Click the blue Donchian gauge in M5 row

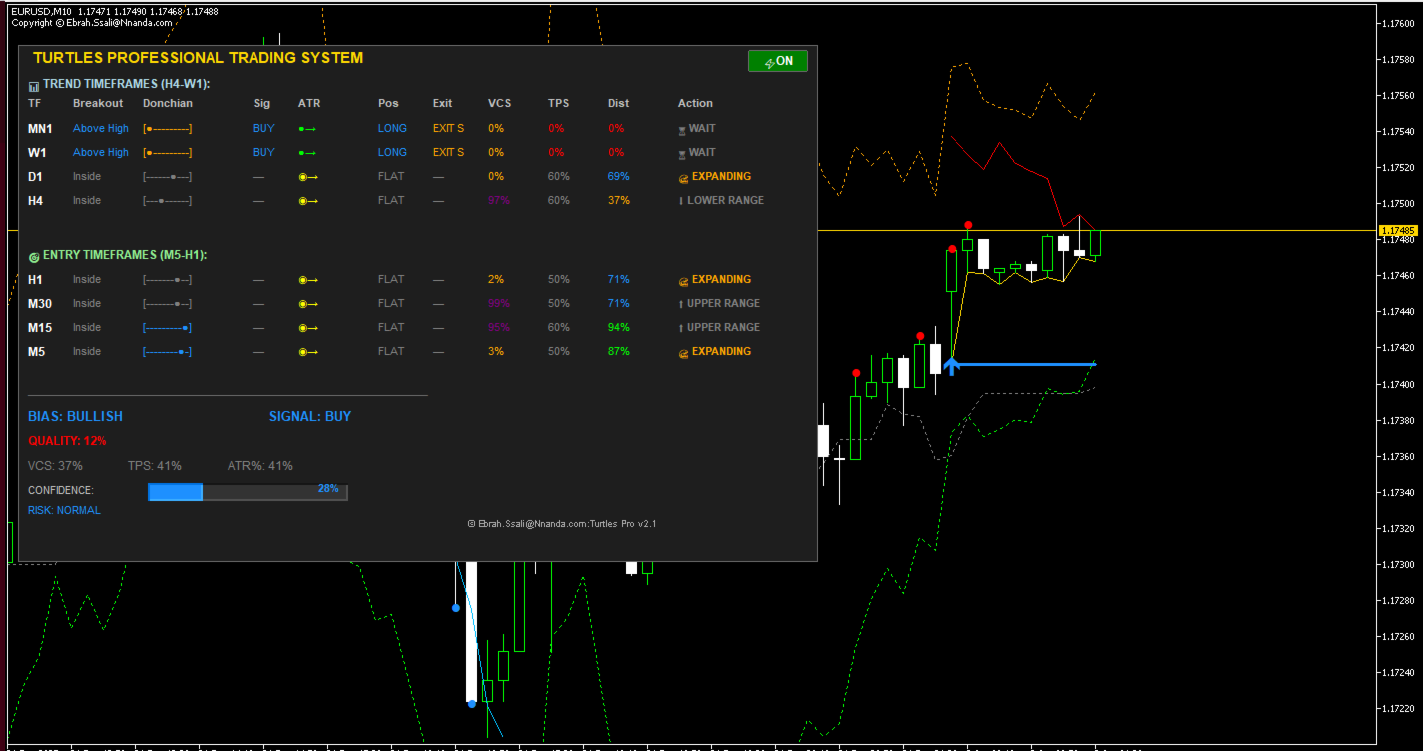(x=168, y=352)
